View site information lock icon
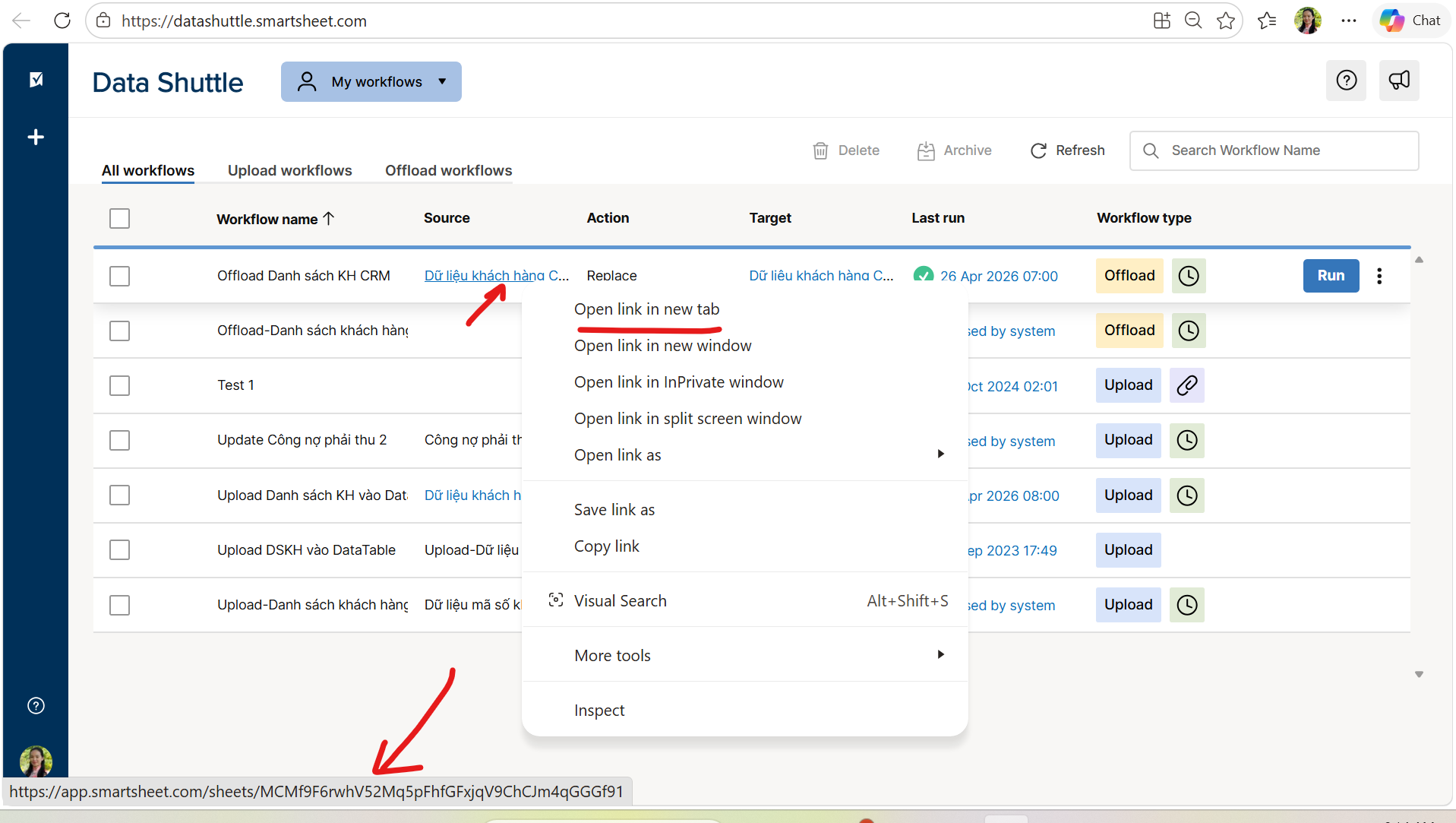 [x=103, y=21]
